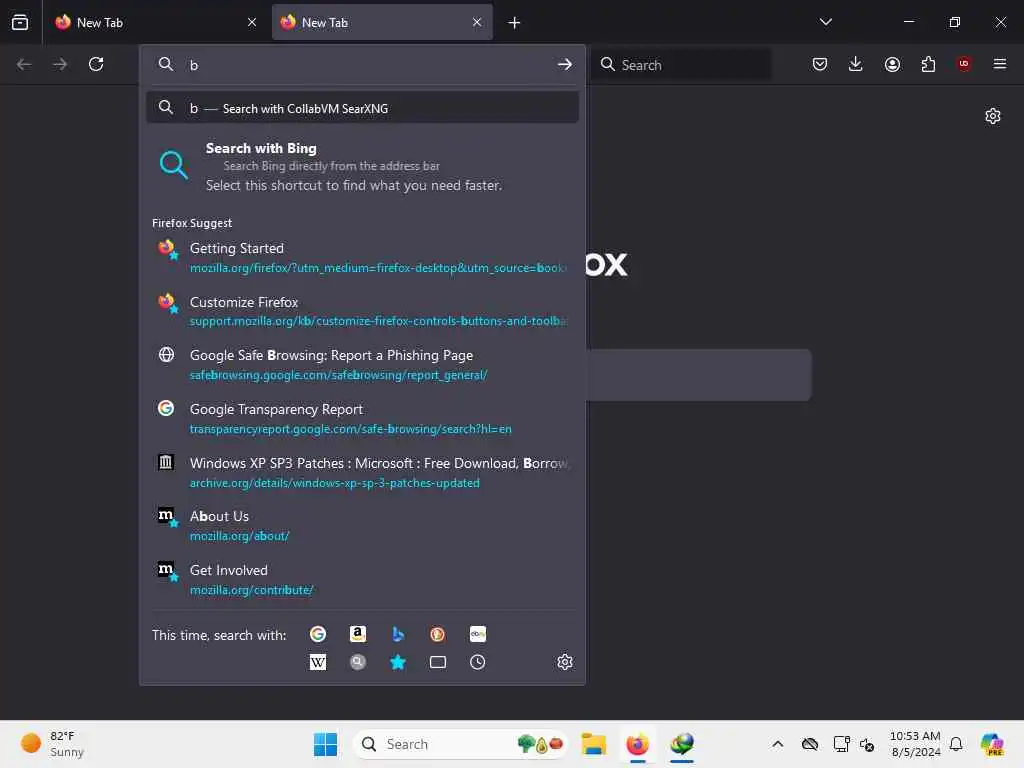Reload the current page
This screenshot has width=1024, height=768.
point(96,64)
